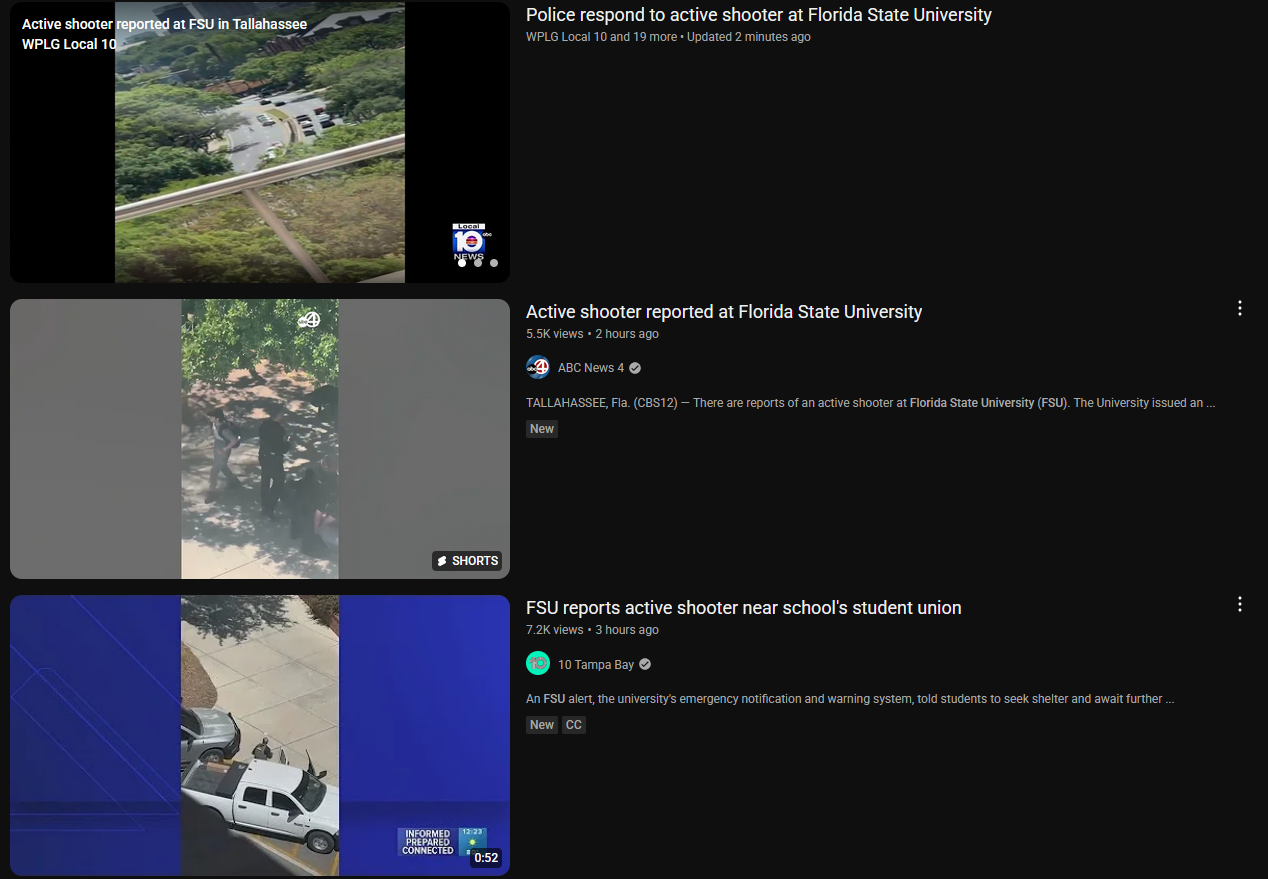Open 'Police respond to active shooter' title
This screenshot has height=879, width=1268.
click(759, 15)
